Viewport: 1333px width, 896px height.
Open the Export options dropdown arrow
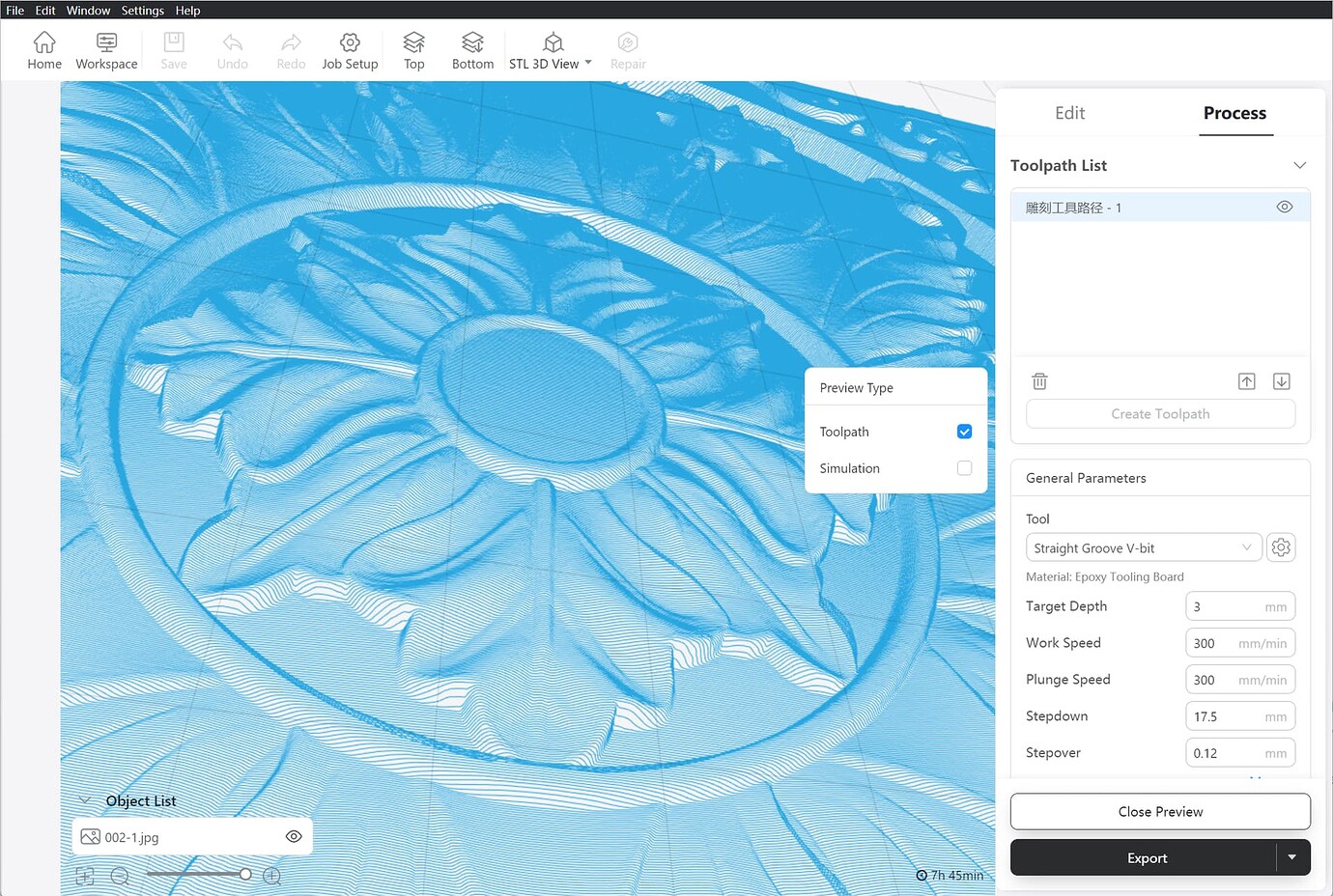[x=1291, y=857]
